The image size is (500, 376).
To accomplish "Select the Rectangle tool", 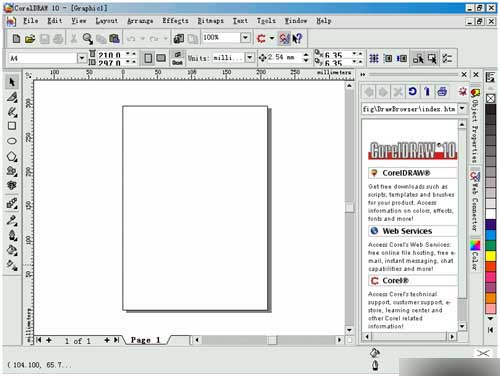I will pyautogui.click(x=12, y=126).
